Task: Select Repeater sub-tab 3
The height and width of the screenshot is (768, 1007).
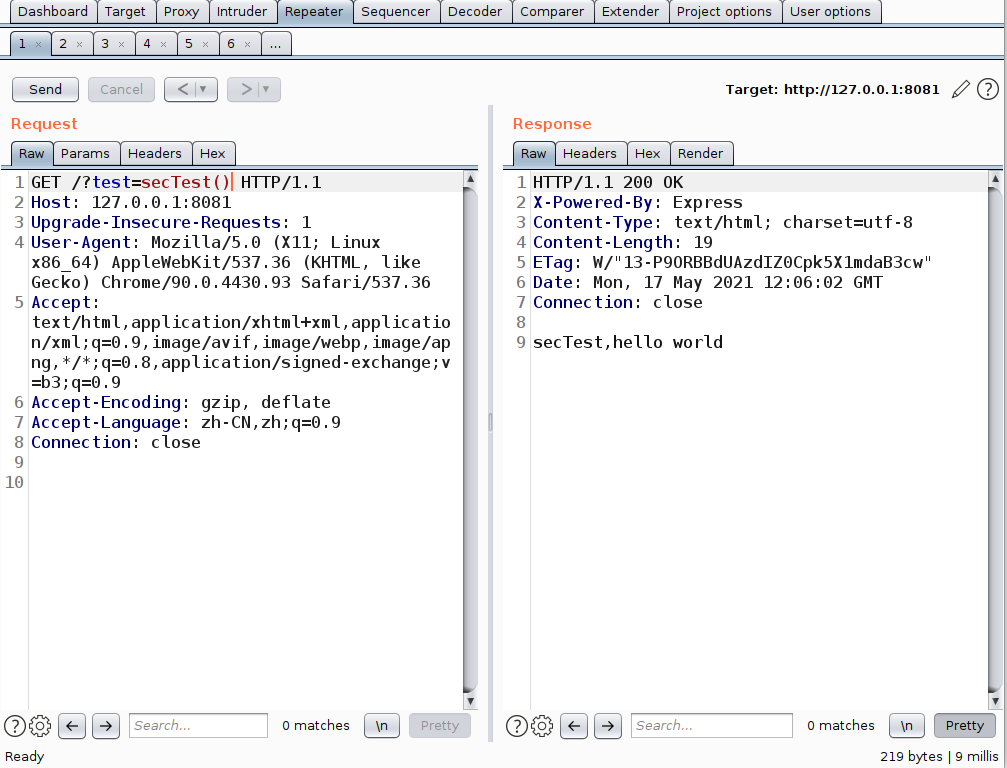Action: [105, 44]
